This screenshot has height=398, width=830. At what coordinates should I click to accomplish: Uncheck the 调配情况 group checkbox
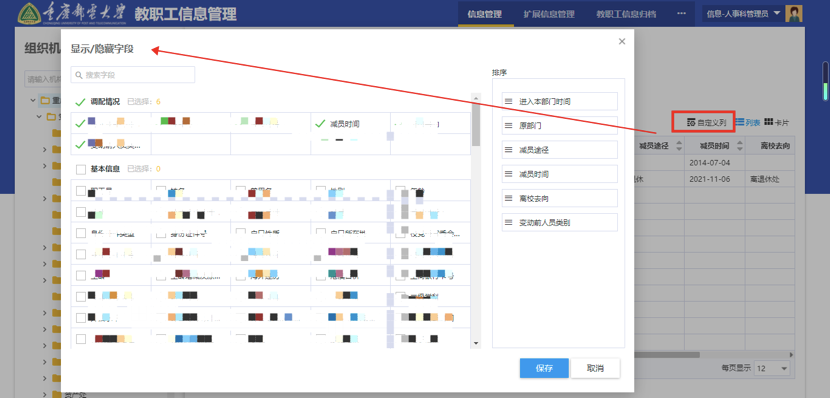click(80, 102)
